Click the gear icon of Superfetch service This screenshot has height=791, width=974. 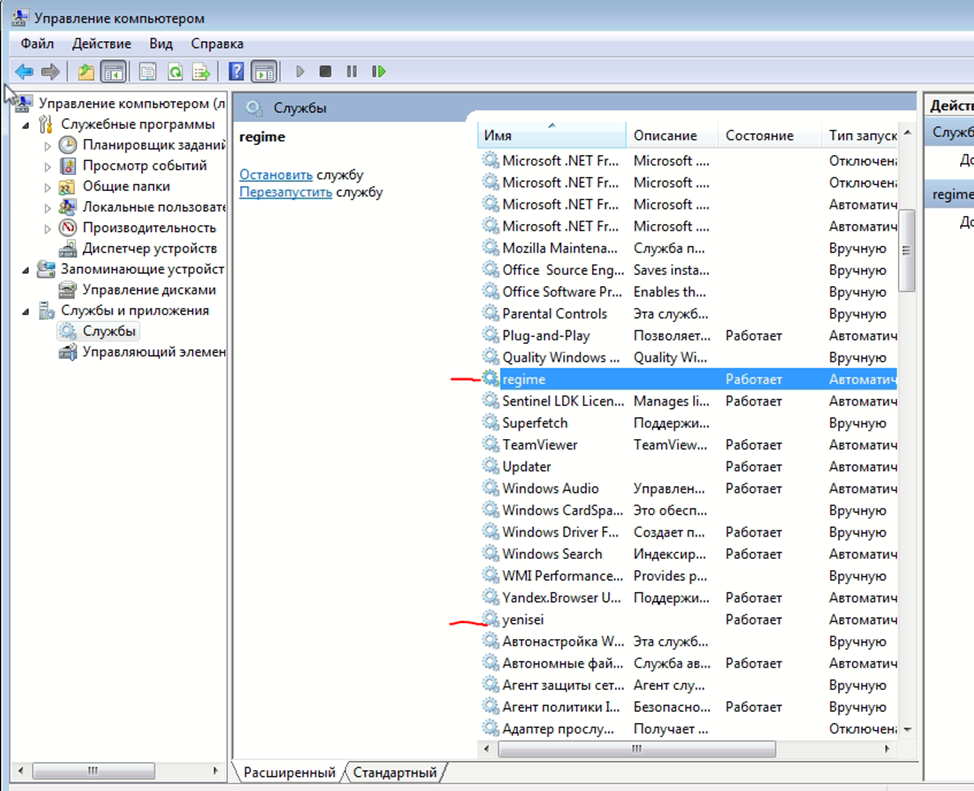point(491,423)
